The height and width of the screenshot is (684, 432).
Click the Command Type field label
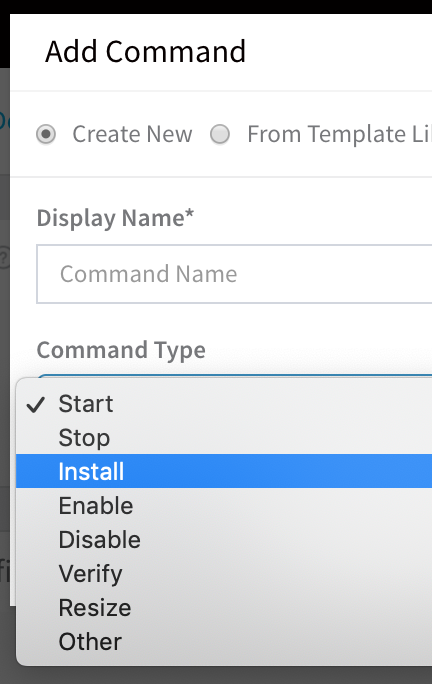pos(121,350)
